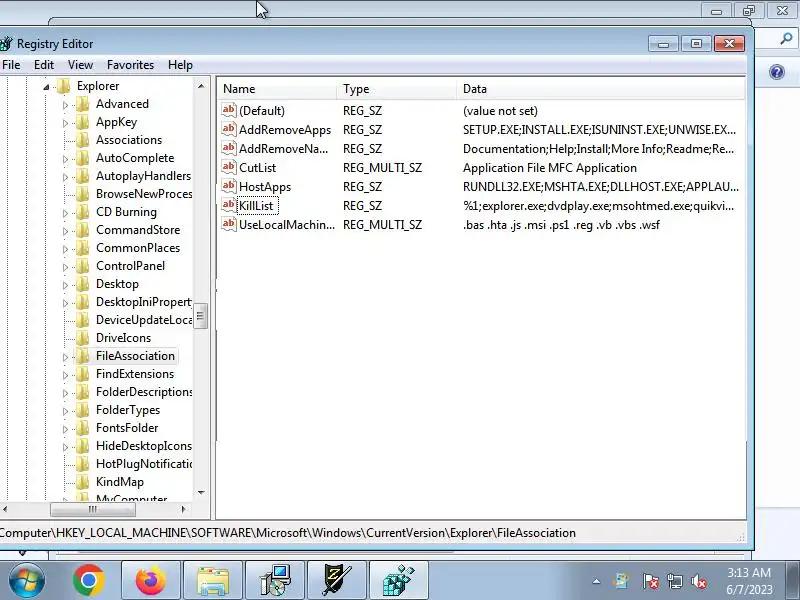
Task: Click the tree scroll down arrow
Action: [201, 493]
